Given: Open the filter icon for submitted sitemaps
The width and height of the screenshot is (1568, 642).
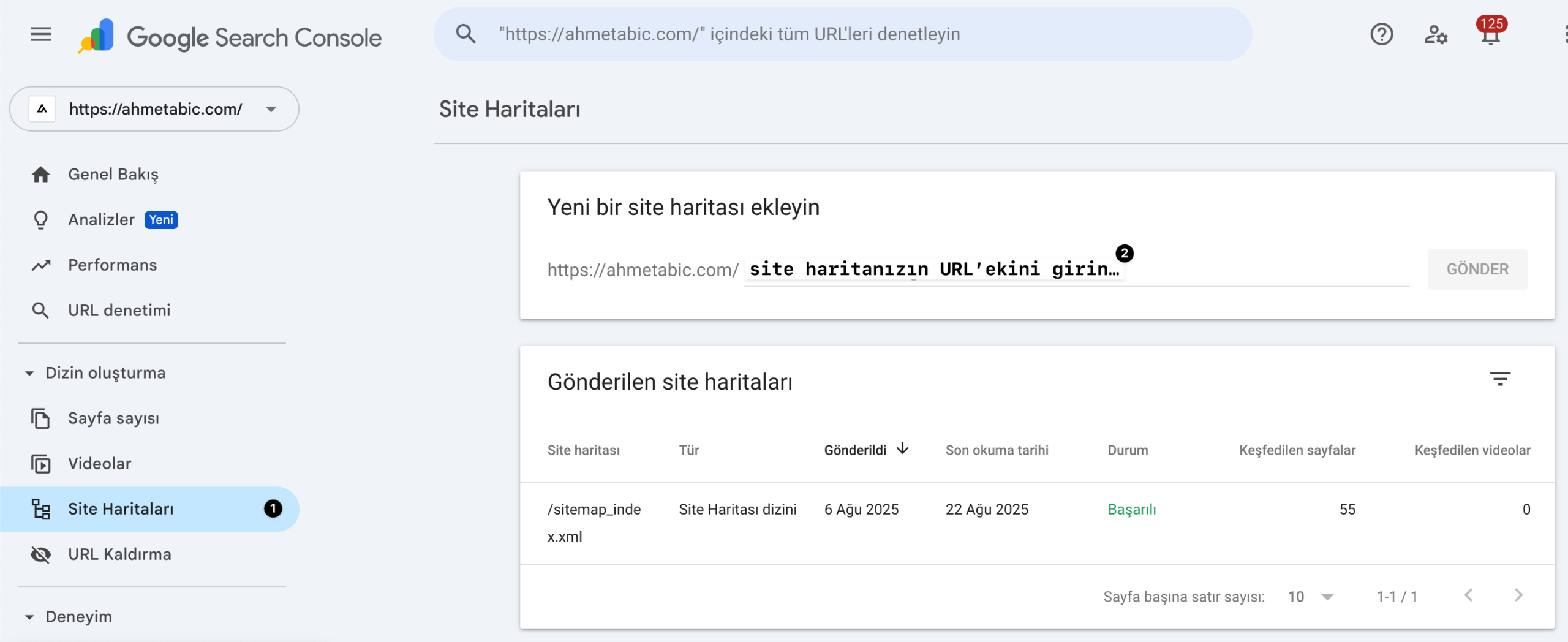Looking at the screenshot, I should pyautogui.click(x=1500, y=379).
